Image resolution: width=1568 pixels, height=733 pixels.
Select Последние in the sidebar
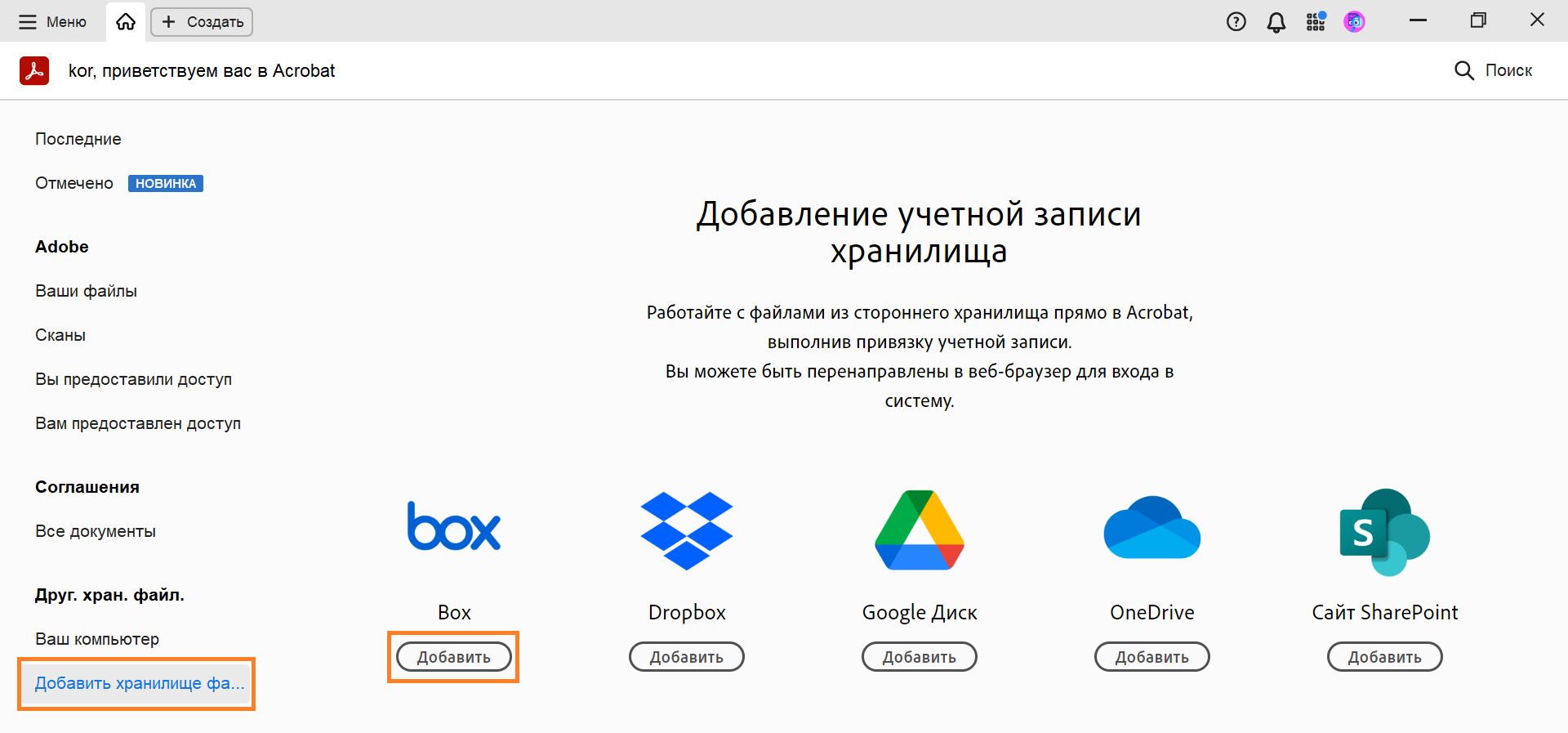(x=78, y=139)
